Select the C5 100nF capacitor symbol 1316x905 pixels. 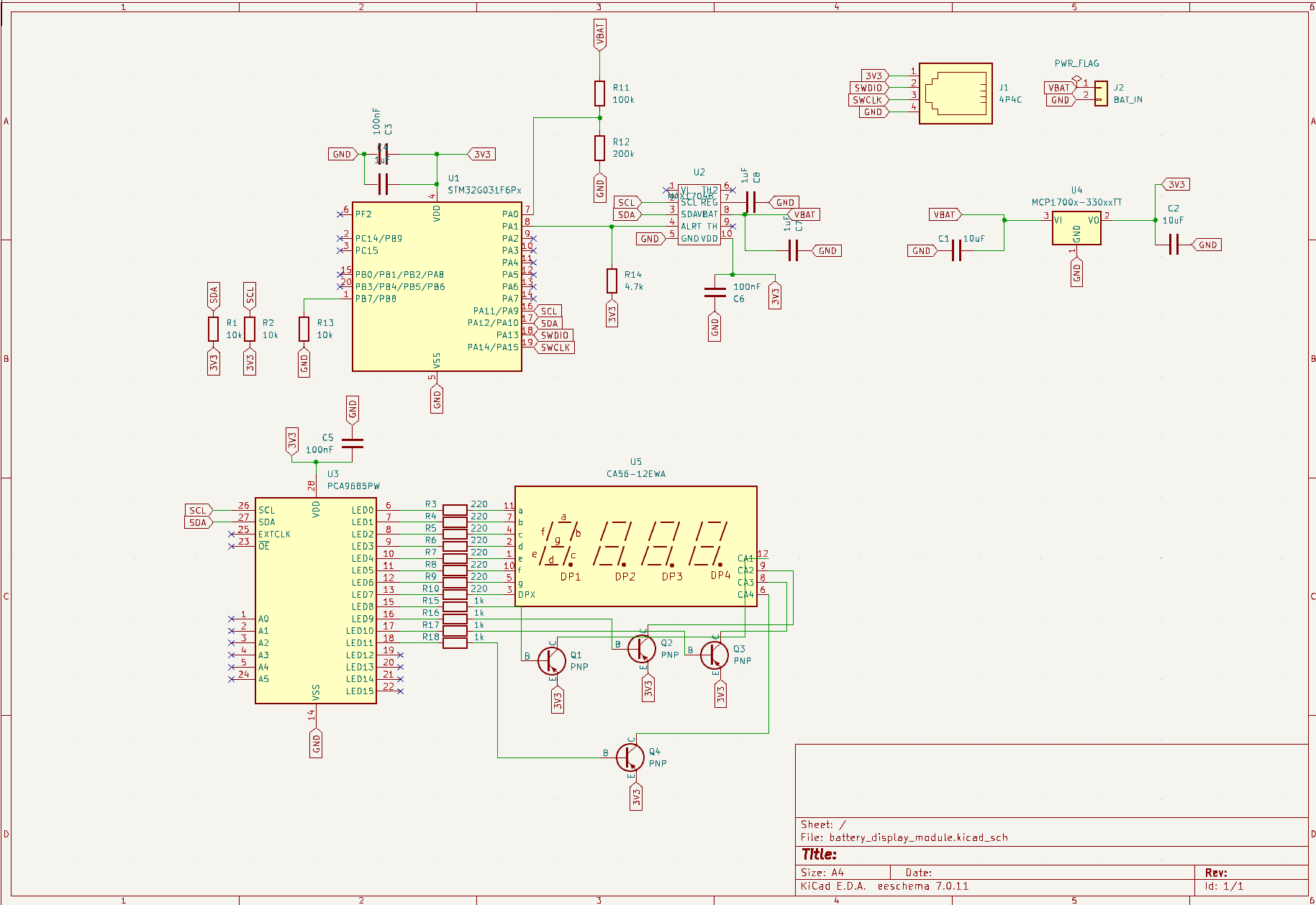click(x=352, y=443)
